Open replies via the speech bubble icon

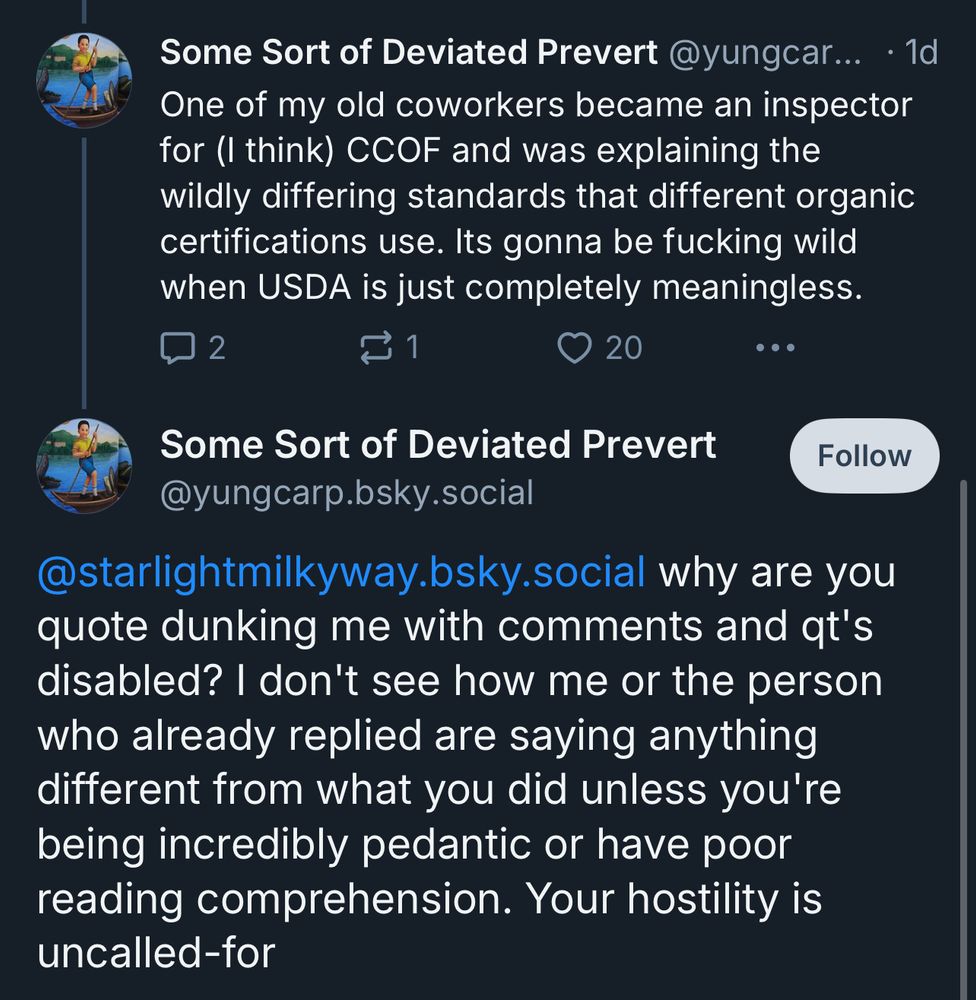coord(180,347)
